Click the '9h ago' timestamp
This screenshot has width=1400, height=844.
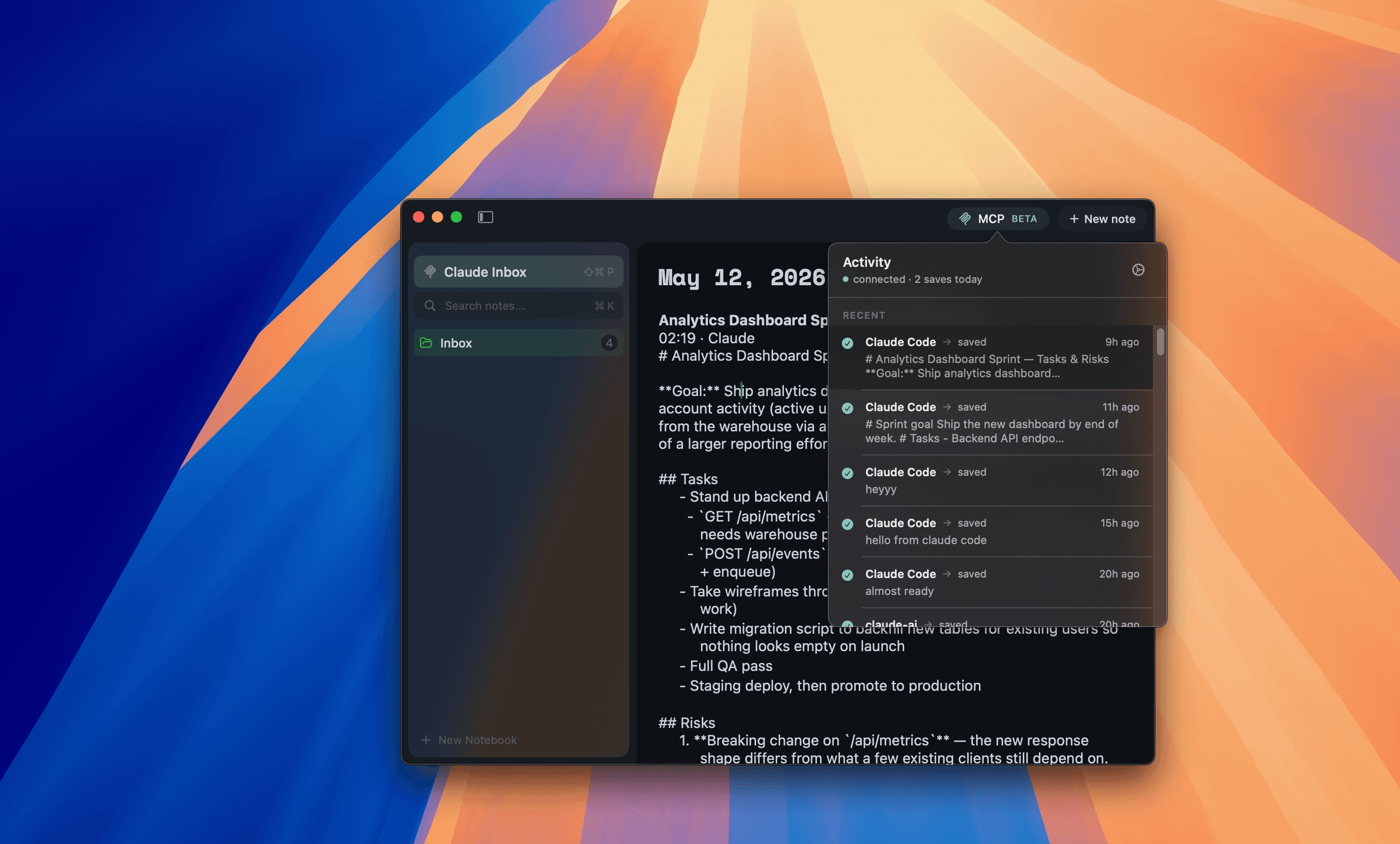1121,342
